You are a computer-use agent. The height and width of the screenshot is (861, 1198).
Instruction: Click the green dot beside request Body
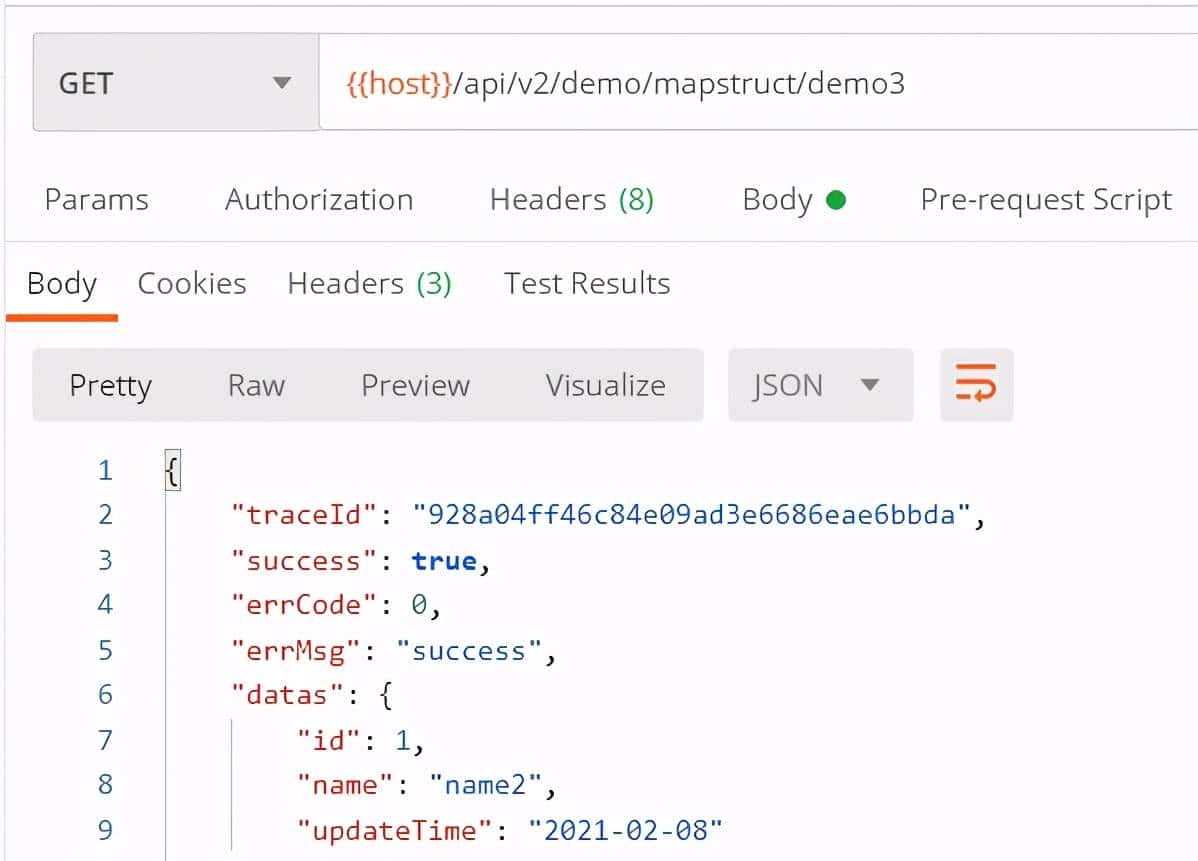[x=836, y=200]
